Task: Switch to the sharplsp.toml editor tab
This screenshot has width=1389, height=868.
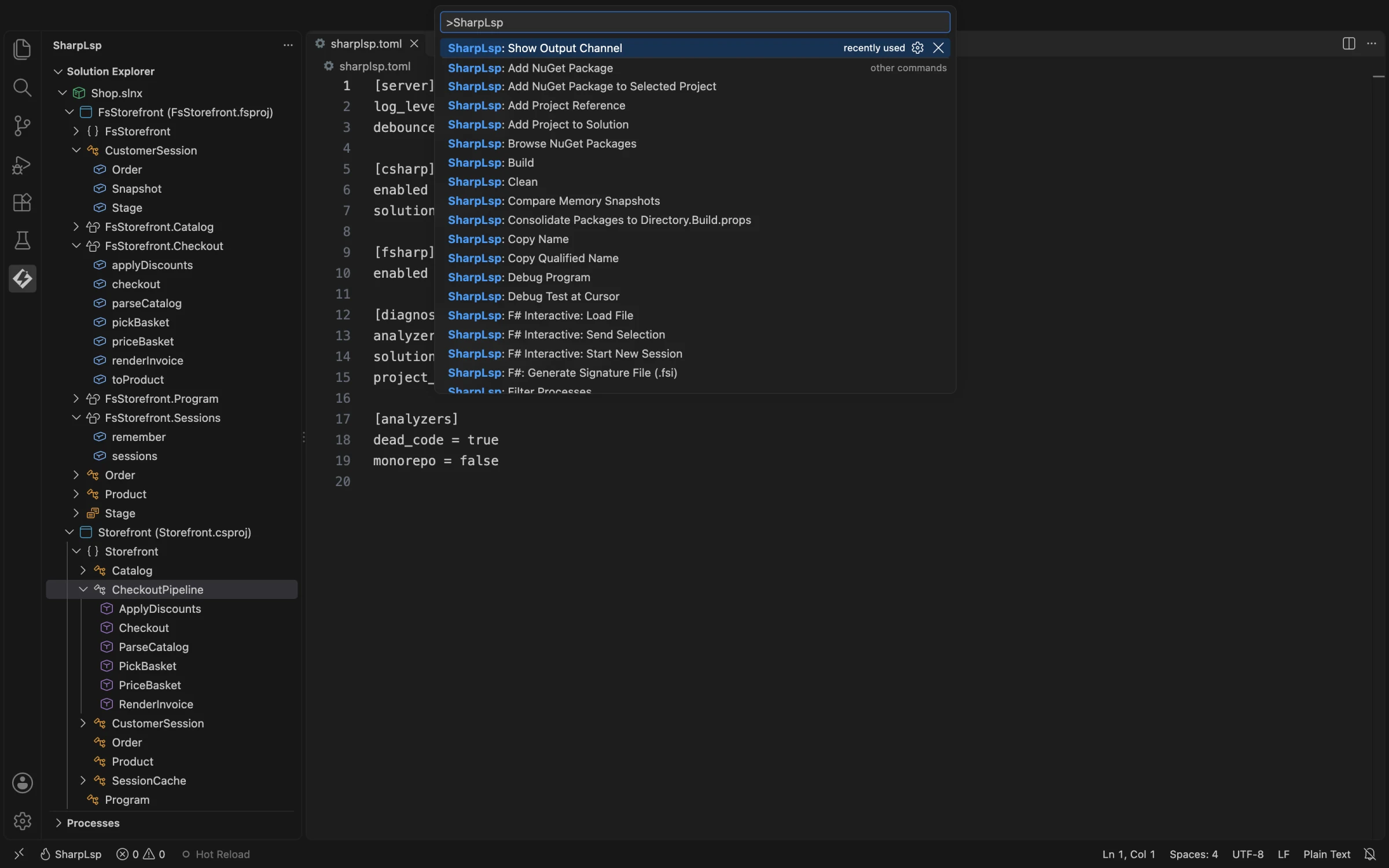Action: coord(365,44)
